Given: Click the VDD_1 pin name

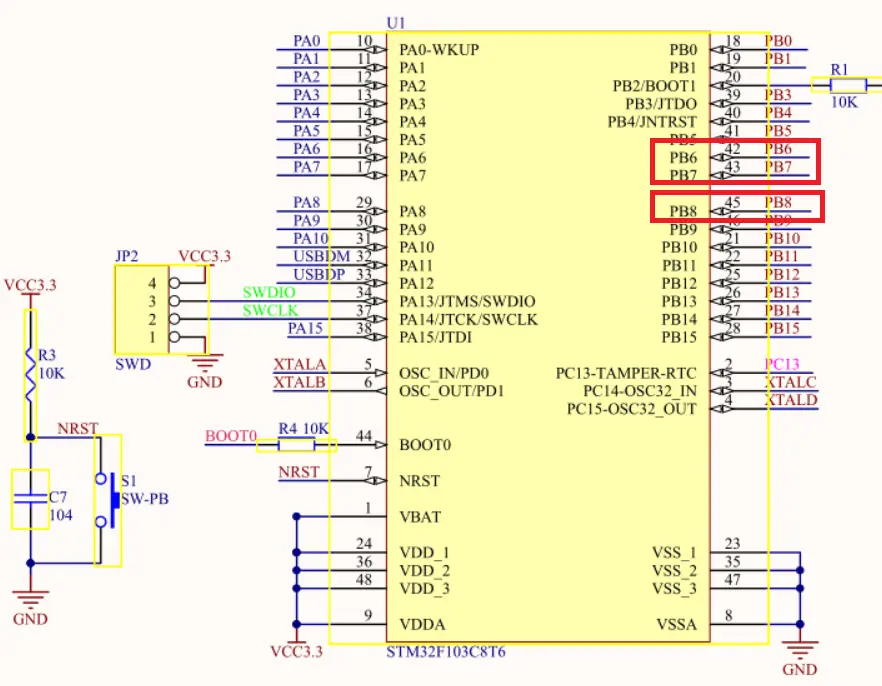Looking at the screenshot, I should click(425, 553).
